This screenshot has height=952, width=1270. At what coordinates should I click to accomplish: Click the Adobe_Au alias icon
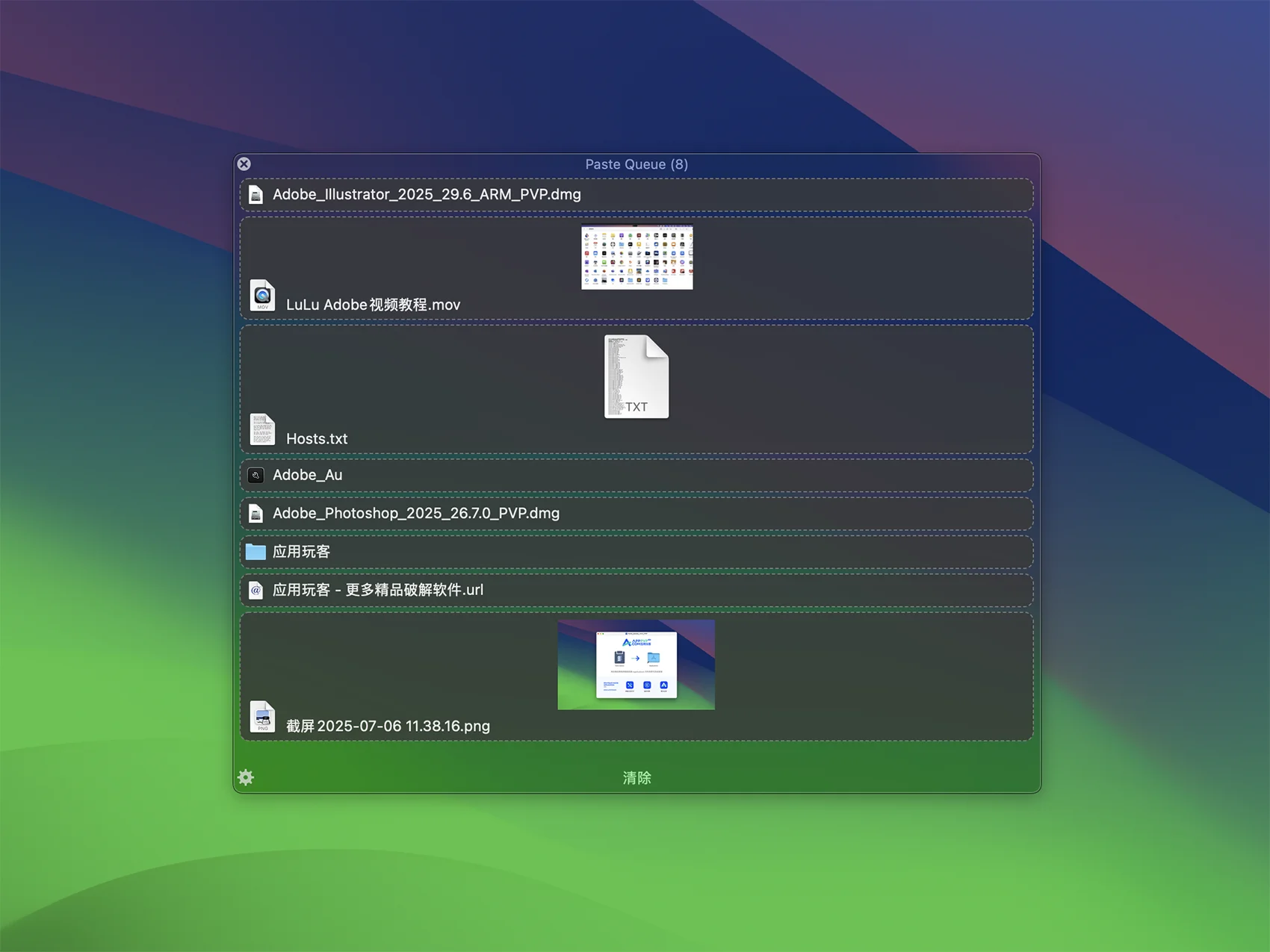[x=255, y=475]
